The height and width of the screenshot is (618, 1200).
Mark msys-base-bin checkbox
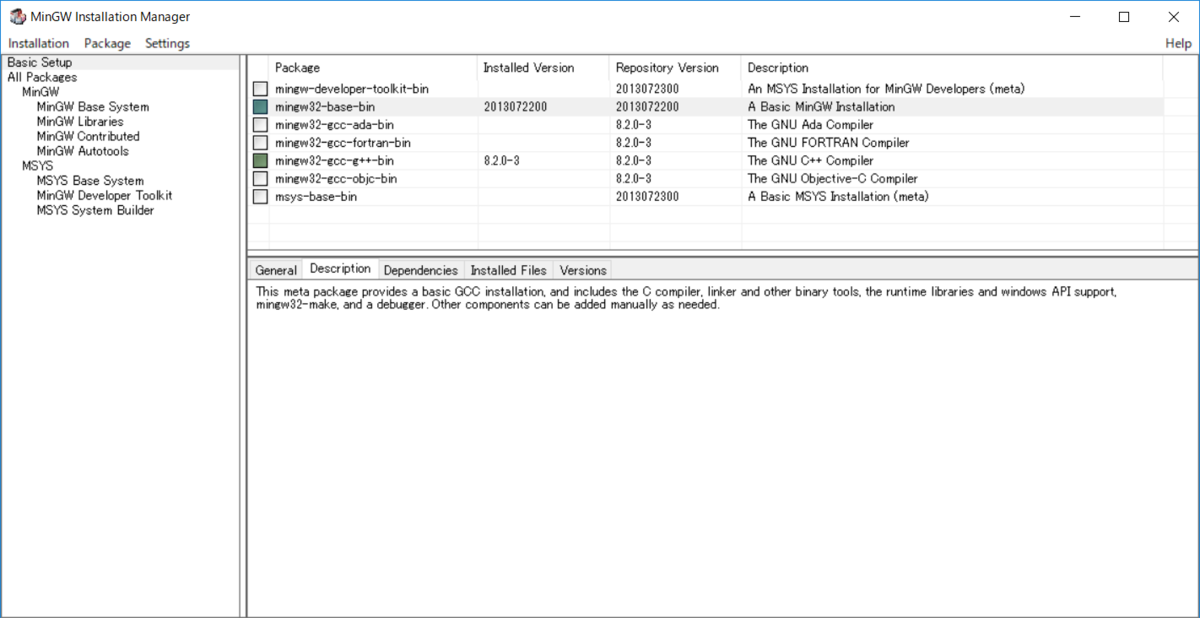click(260, 197)
